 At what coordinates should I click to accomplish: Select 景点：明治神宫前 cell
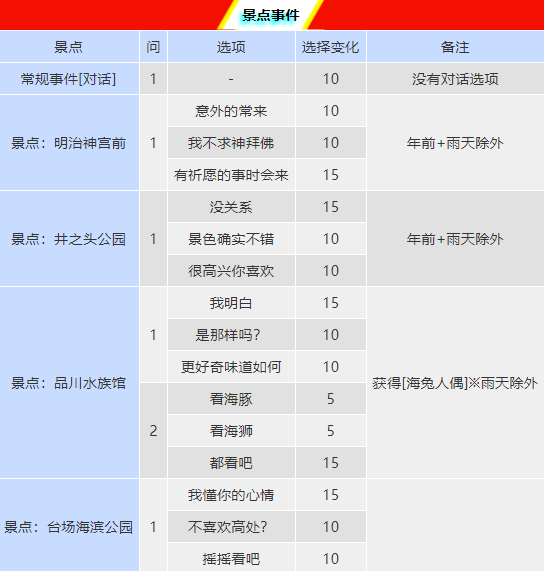69,143
